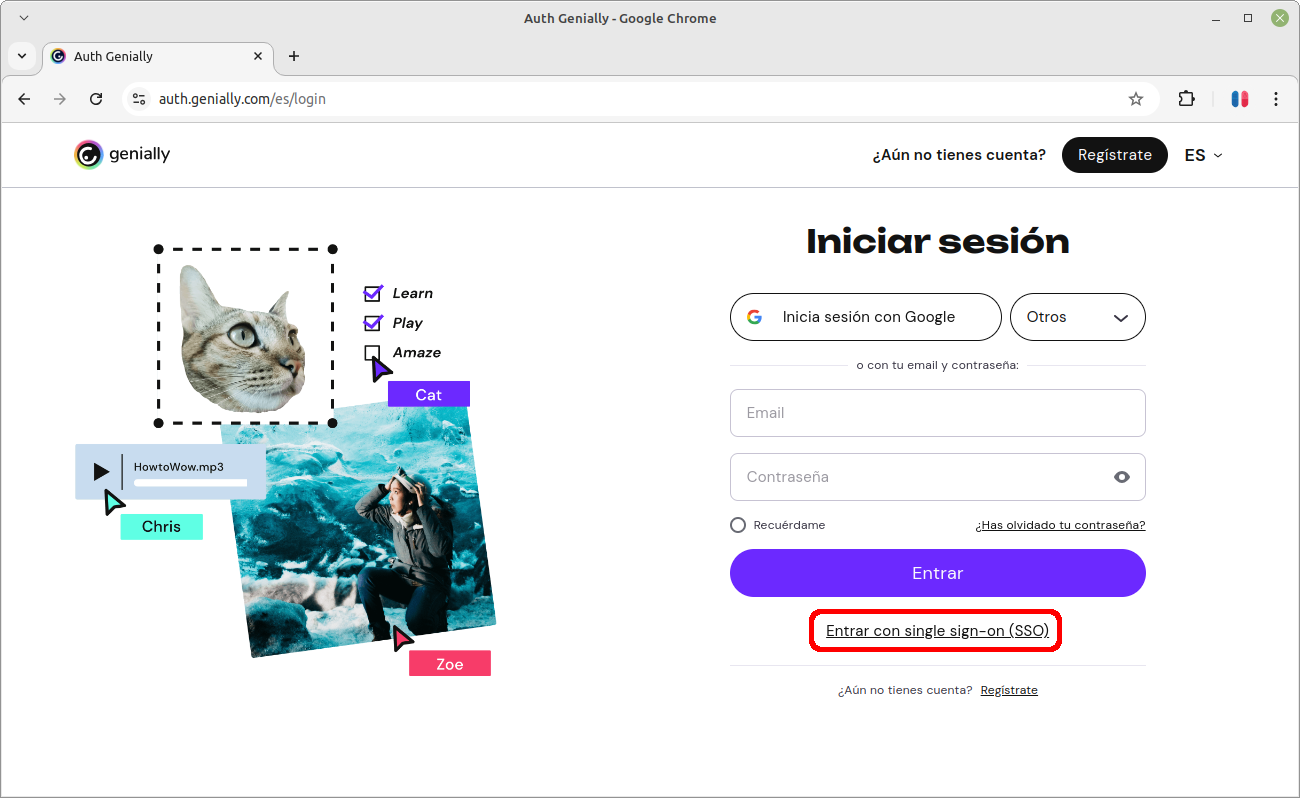Sign in with Google button
Screen dimensions: 1300x798
tap(866, 317)
